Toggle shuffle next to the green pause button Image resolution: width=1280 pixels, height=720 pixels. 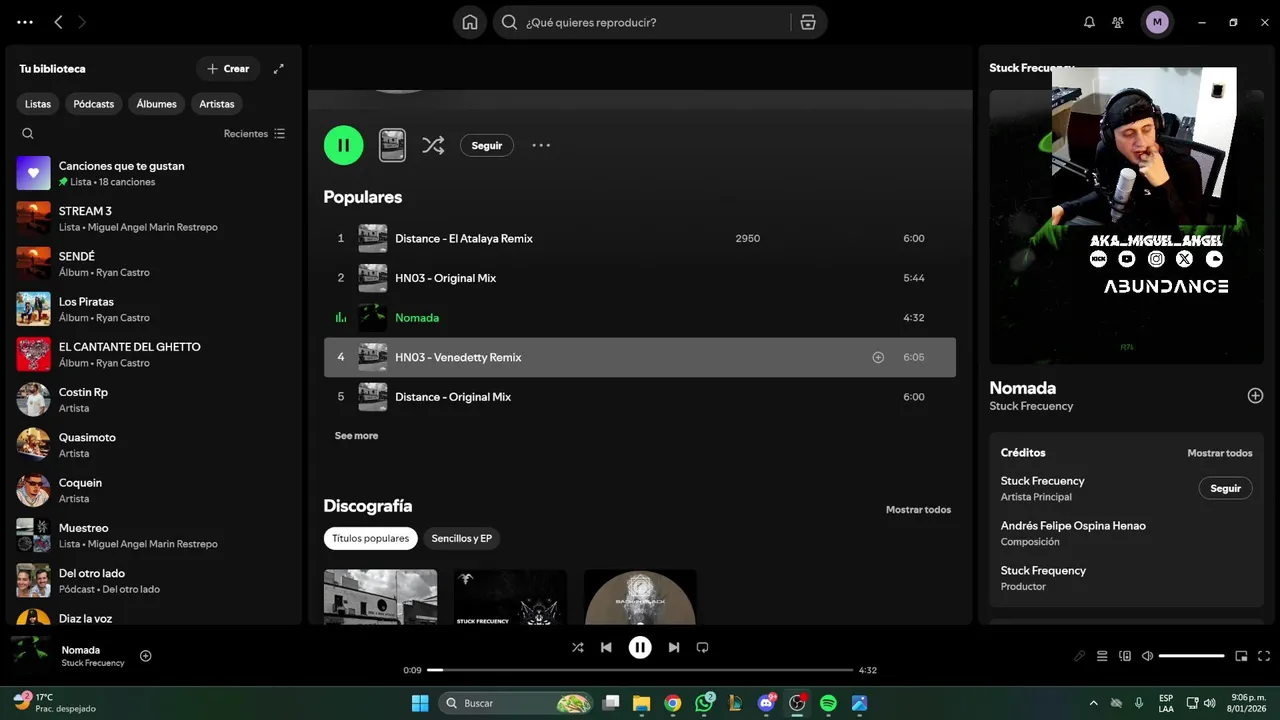(433, 145)
